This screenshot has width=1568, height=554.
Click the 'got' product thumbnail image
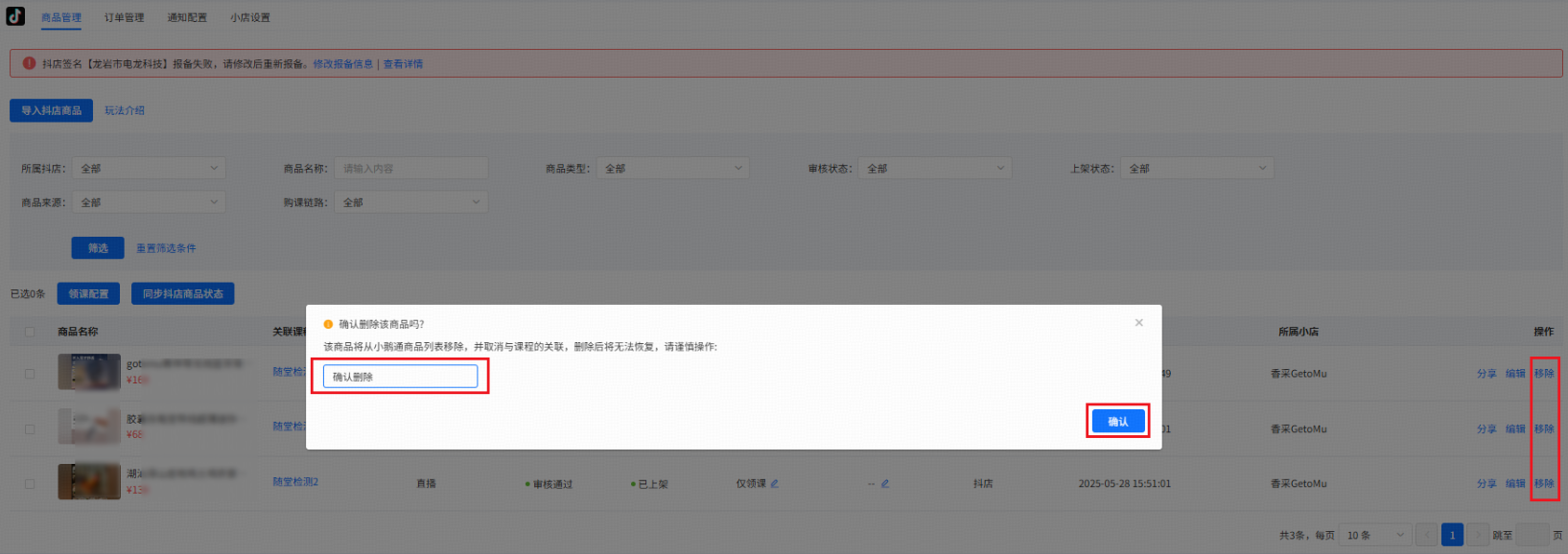89,372
